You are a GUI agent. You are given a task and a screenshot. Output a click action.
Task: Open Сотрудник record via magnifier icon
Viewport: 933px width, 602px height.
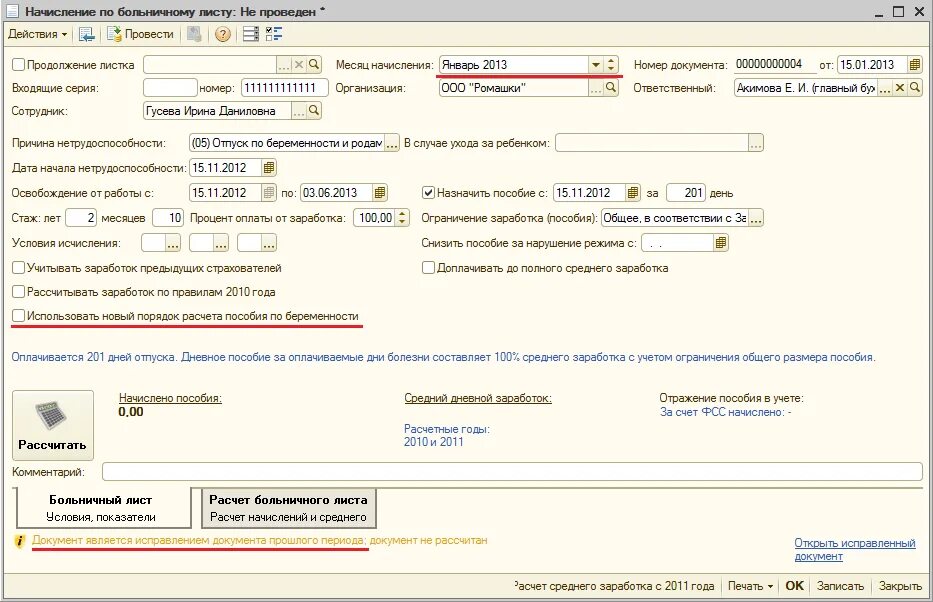pos(314,111)
